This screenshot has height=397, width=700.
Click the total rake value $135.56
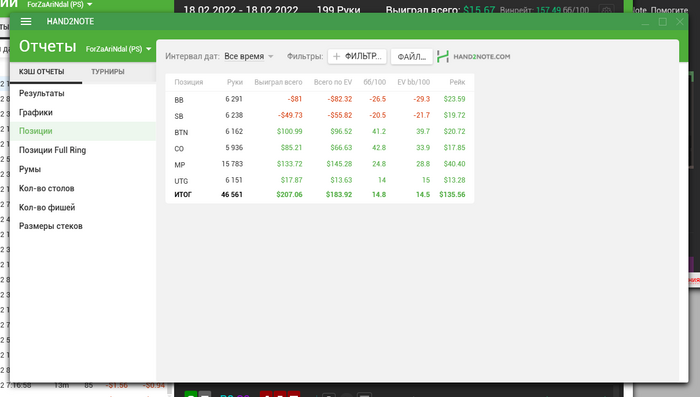tap(452, 195)
